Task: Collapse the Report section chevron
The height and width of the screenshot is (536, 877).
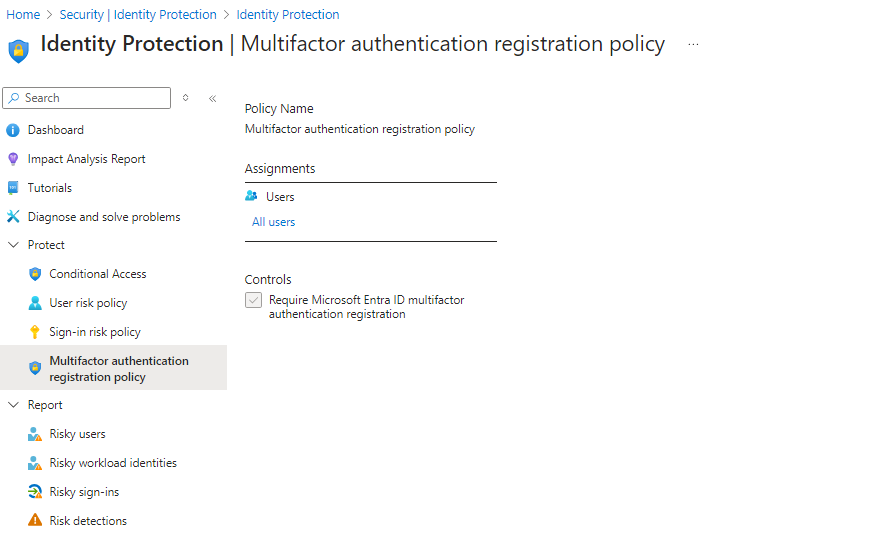Action: click(13, 405)
